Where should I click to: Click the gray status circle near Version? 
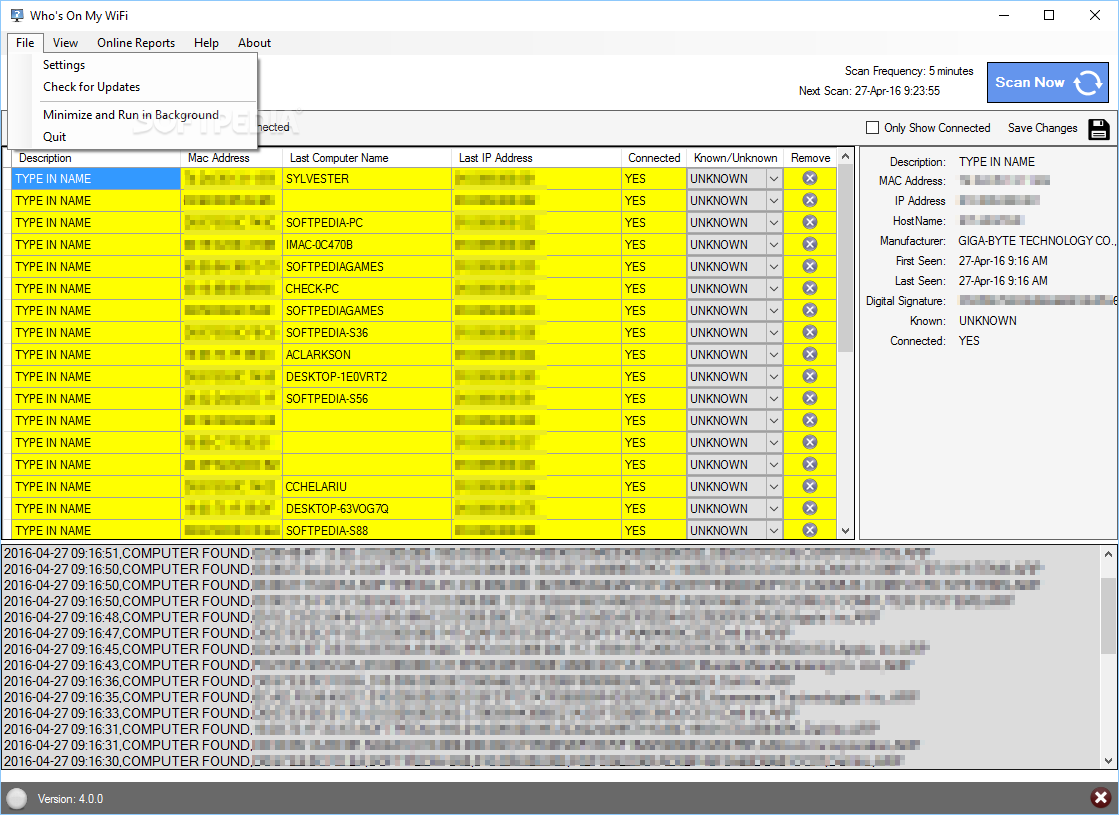tap(16, 799)
